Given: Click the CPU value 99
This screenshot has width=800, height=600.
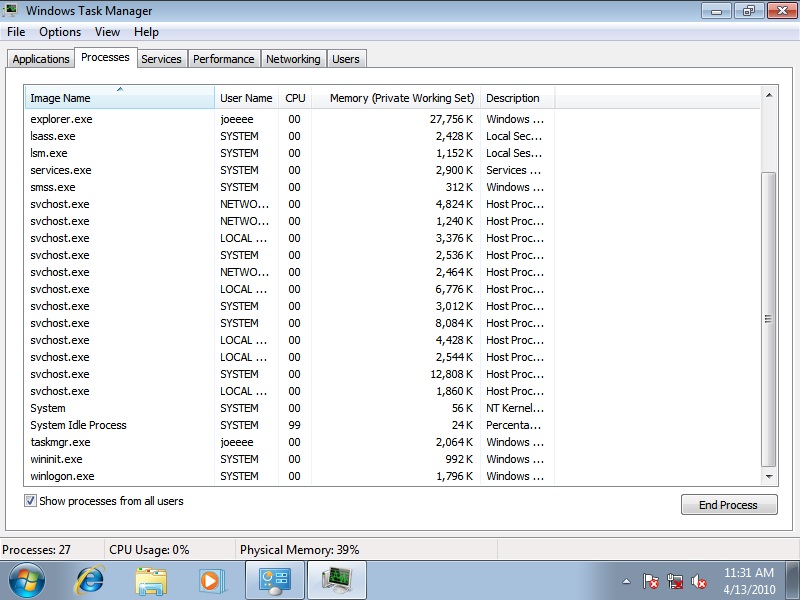Looking at the screenshot, I should [294, 425].
